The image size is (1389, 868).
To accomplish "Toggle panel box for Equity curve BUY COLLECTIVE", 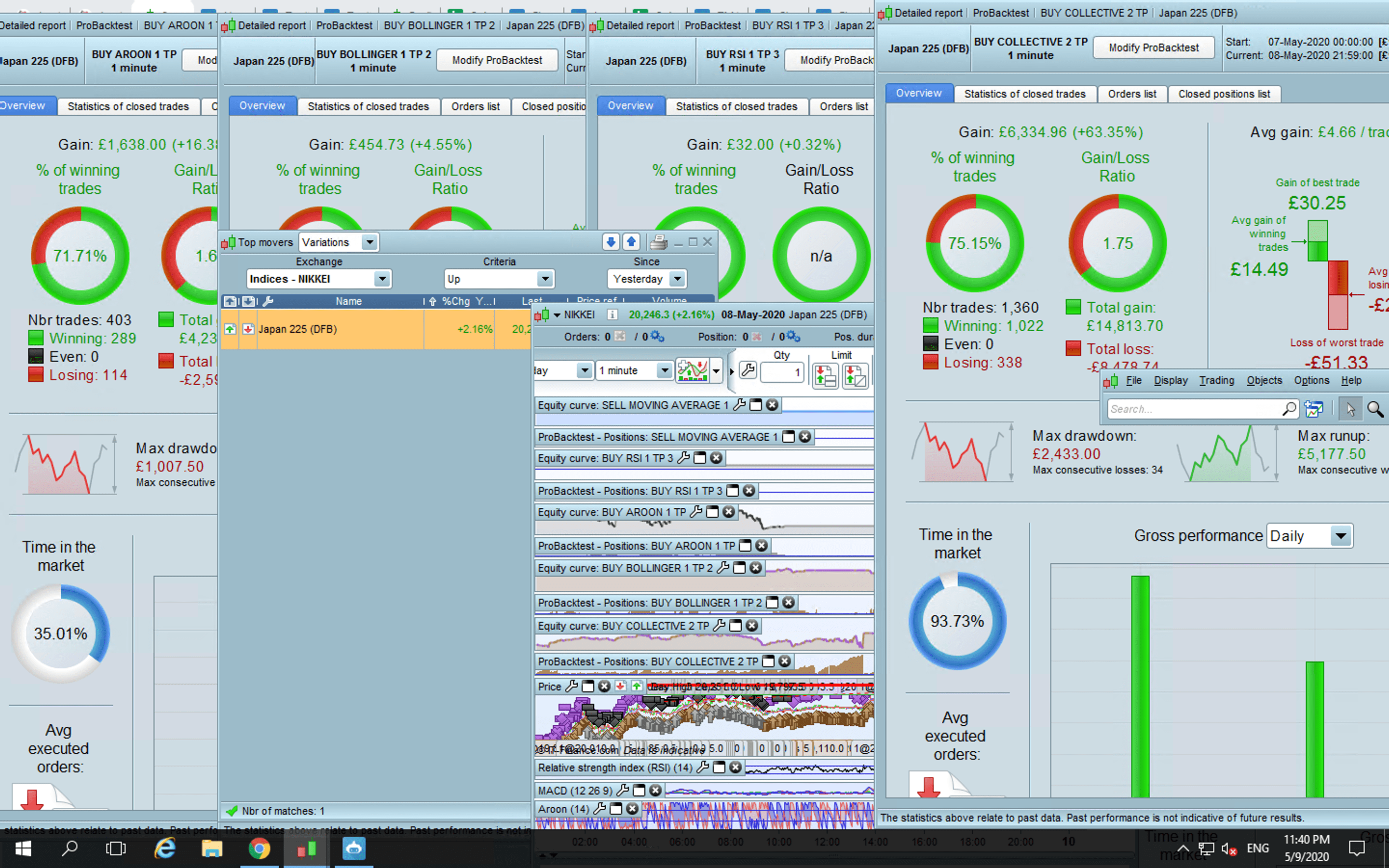I will click(x=735, y=626).
